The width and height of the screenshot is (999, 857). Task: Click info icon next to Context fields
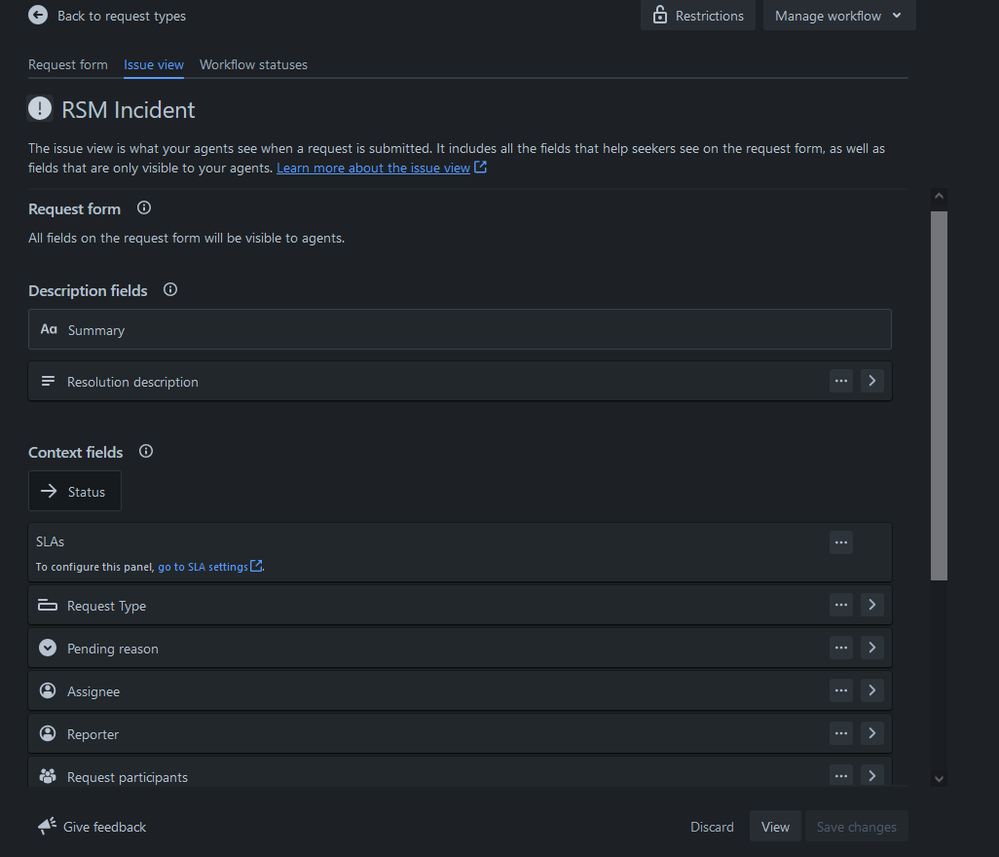(x=146, y=451)
